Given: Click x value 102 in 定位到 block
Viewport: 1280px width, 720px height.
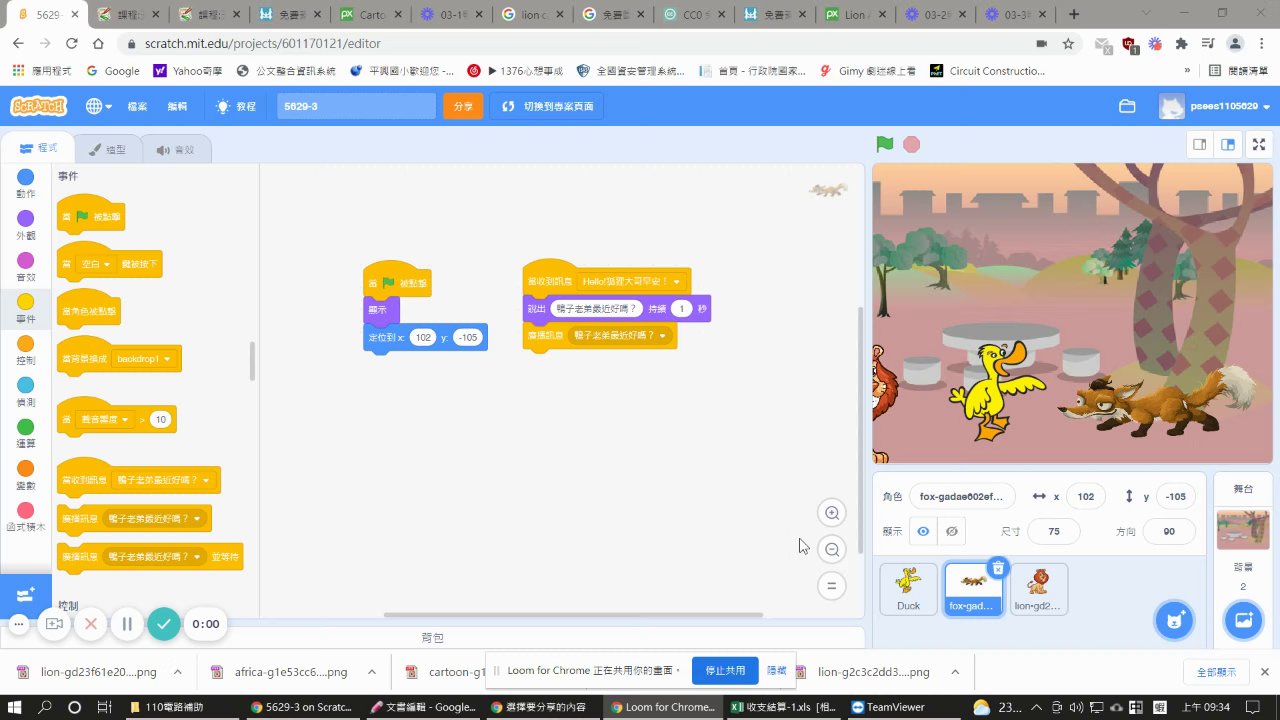Looking at the screenshot, I should (x=423, y=338).
